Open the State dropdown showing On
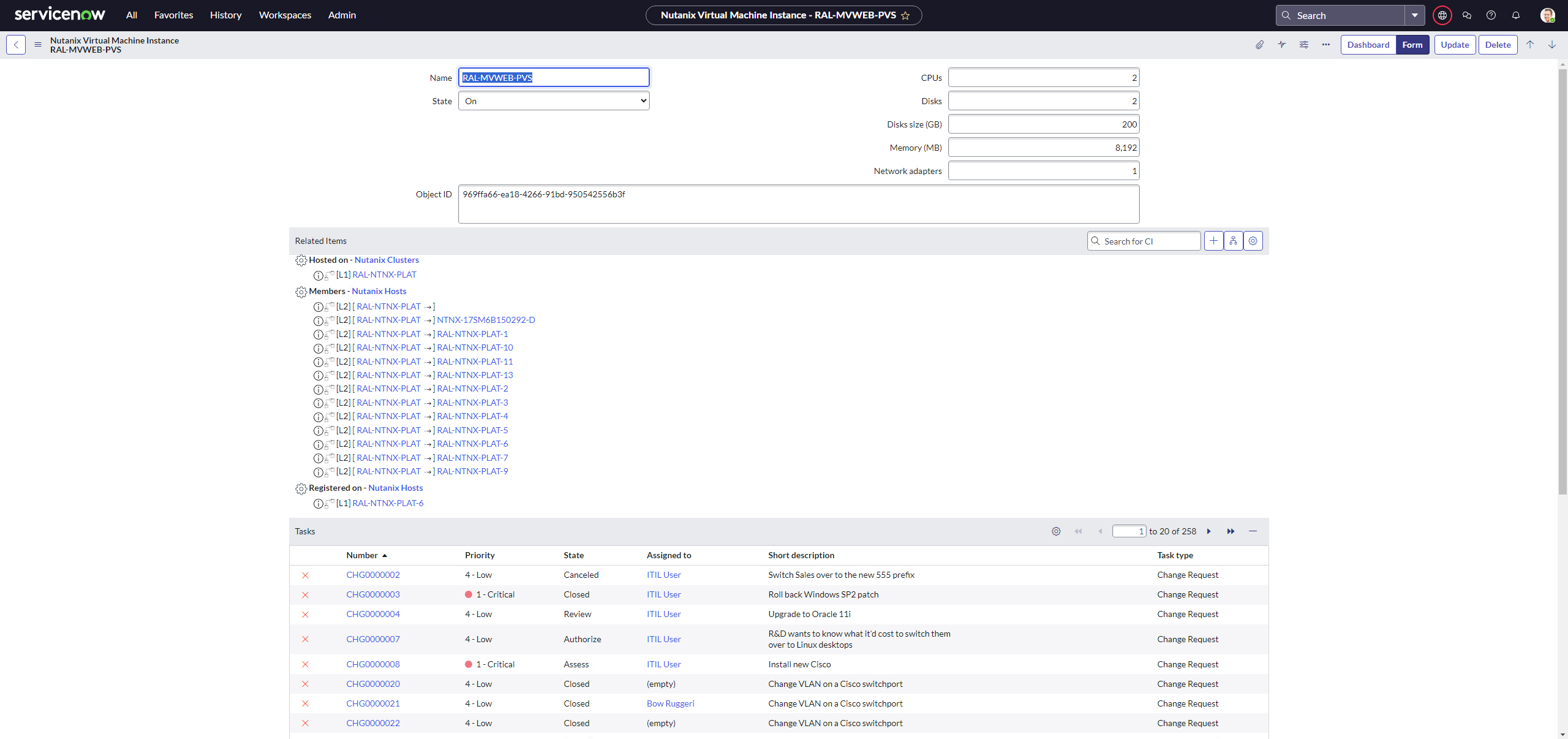Image resolution: width=1568 pixels, height=739 pixels. (x=554, y=101)
